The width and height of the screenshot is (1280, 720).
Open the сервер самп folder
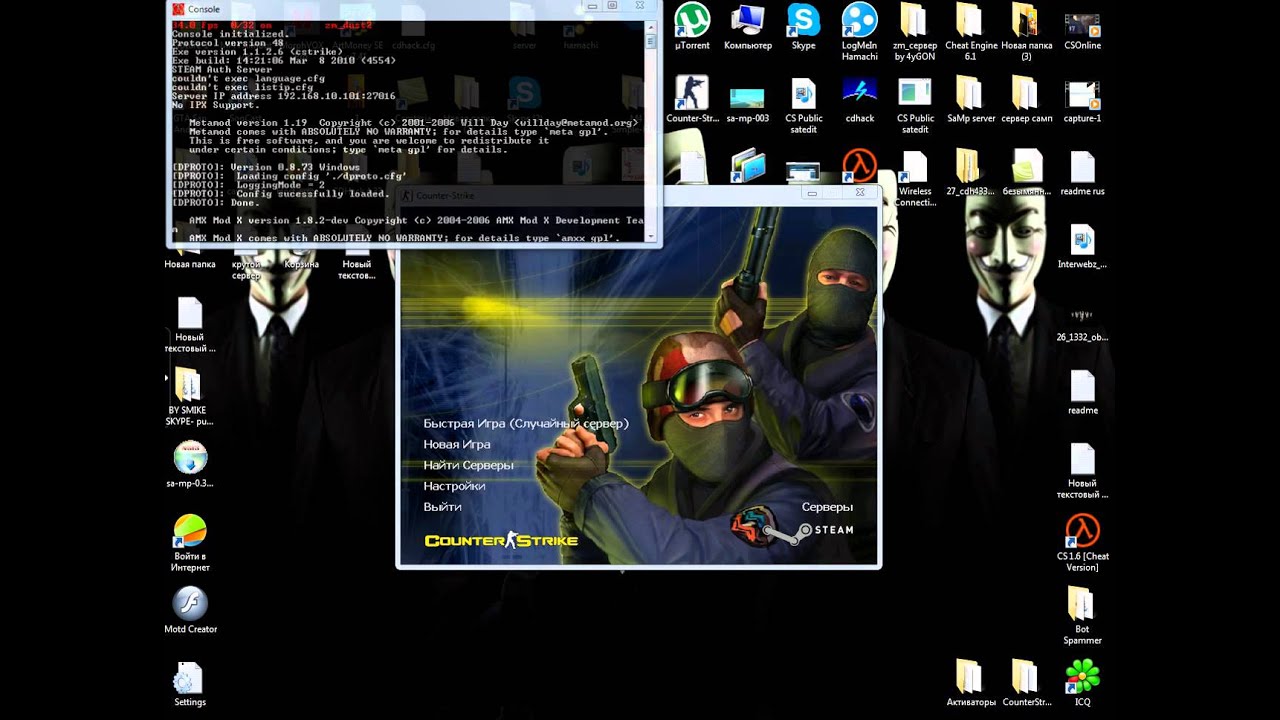click(1026, 99)
